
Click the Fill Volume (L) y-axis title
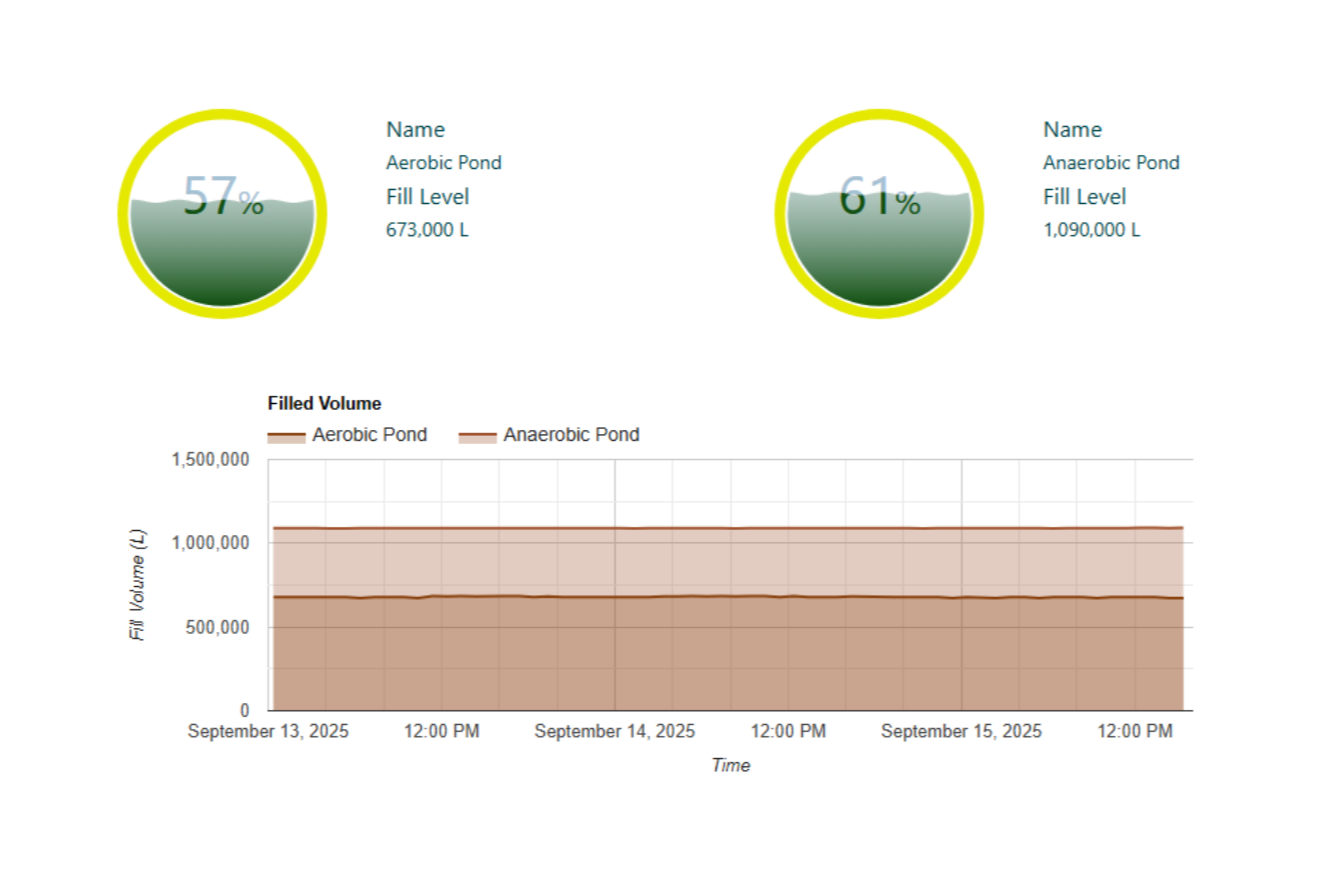point(137,585)
